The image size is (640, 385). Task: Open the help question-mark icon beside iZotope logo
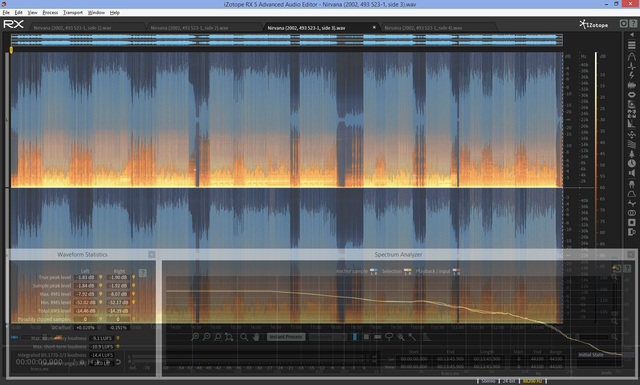(x=633, y=24)
